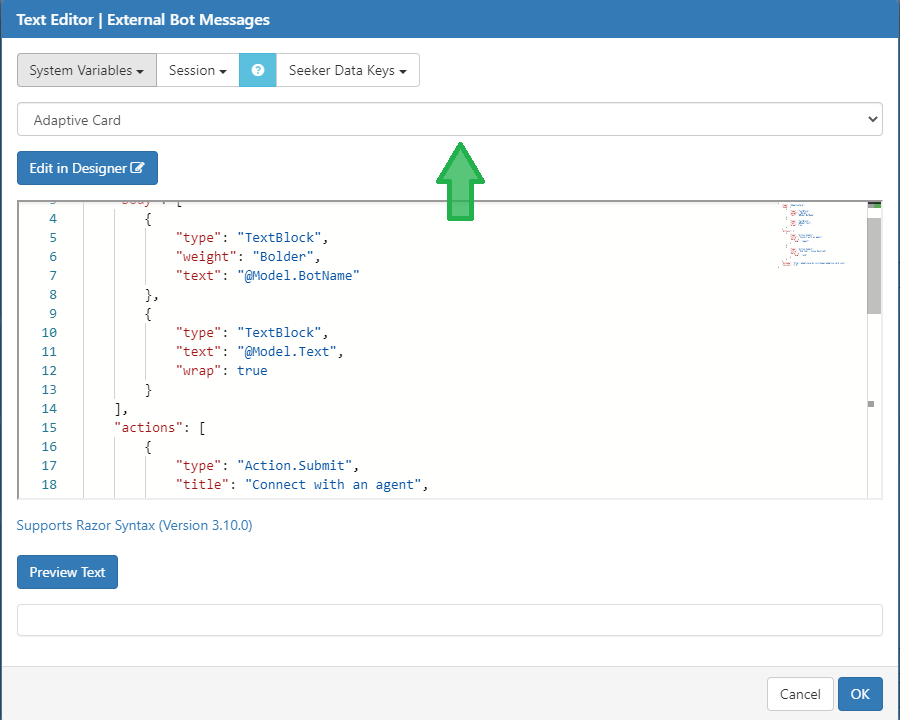Click "title" key on line 18
Screen dimensions: 900x720
202,485
